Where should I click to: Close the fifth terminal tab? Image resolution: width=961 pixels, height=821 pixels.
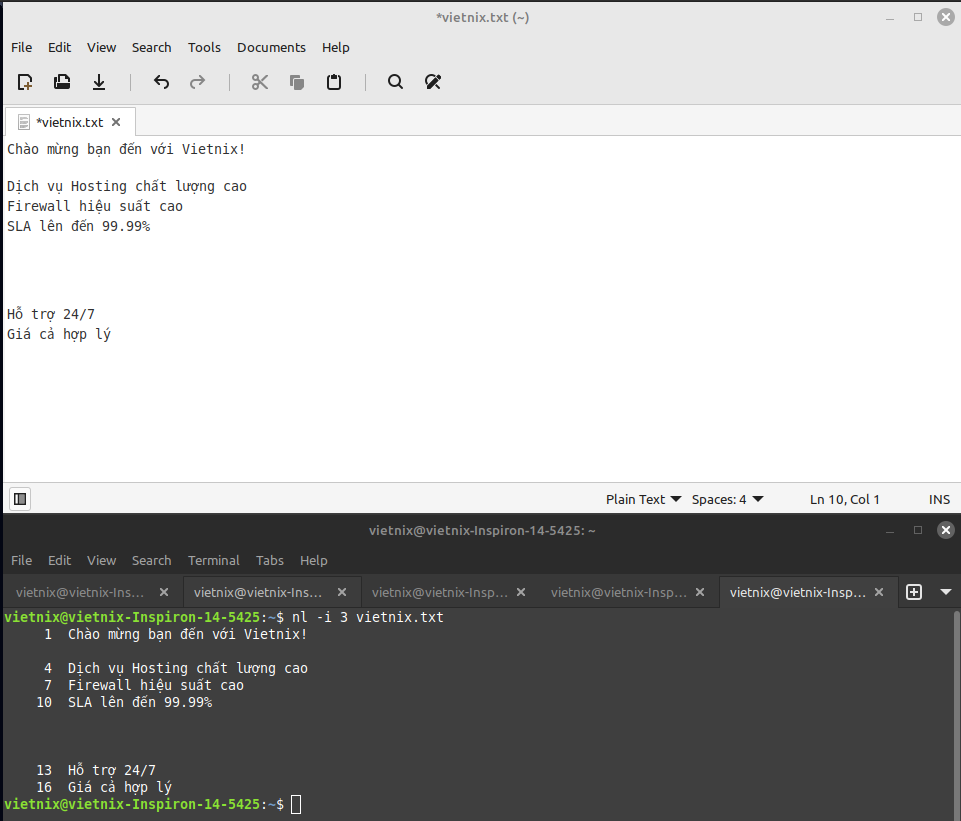879,592
